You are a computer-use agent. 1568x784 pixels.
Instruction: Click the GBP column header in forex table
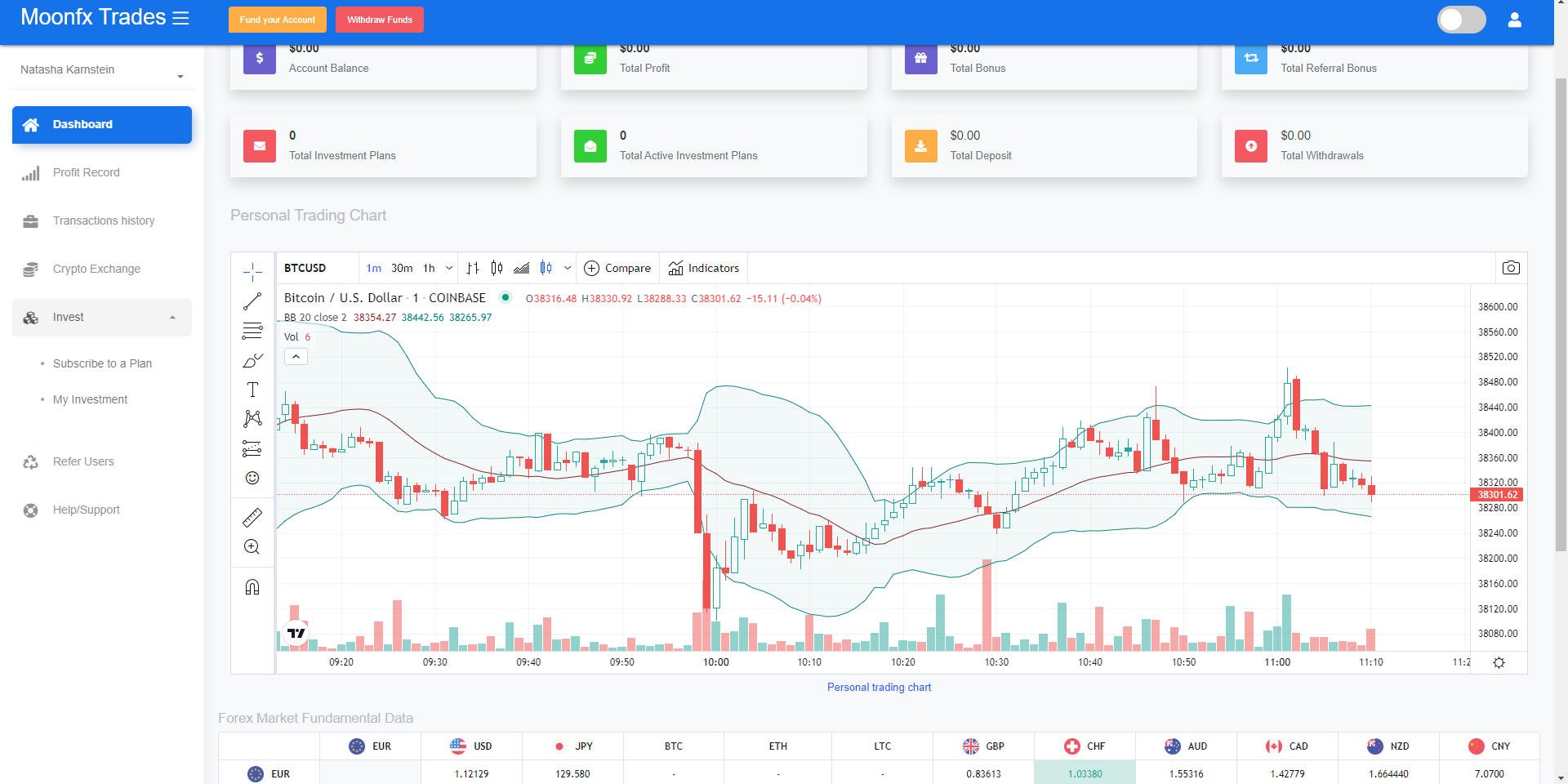click(x=983, y=746)
